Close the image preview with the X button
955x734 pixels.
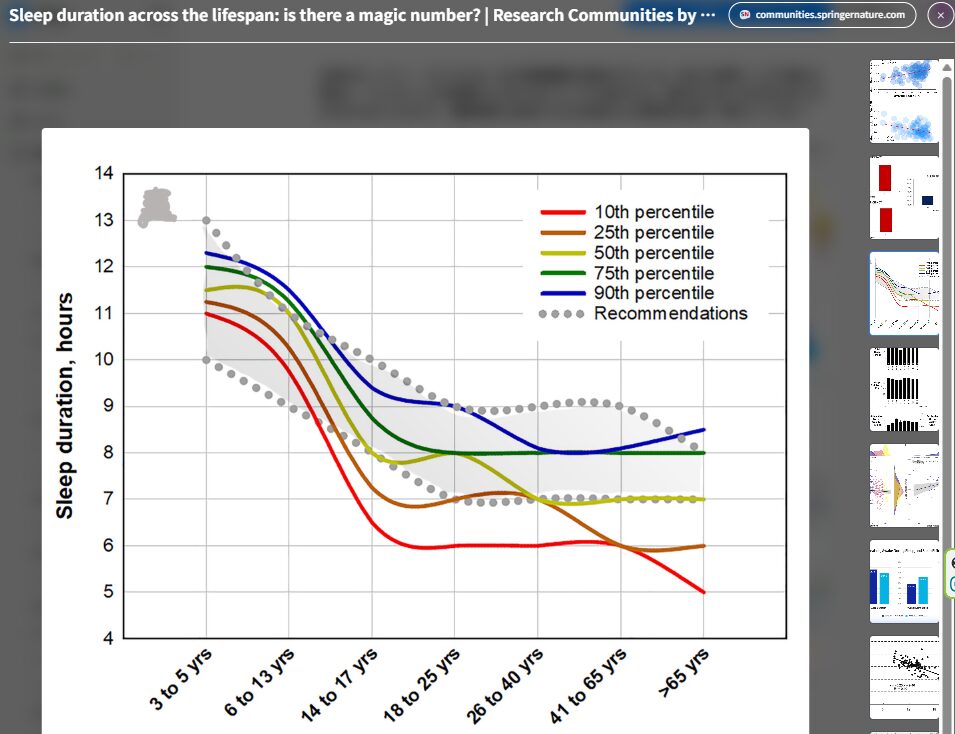point(940,15)
